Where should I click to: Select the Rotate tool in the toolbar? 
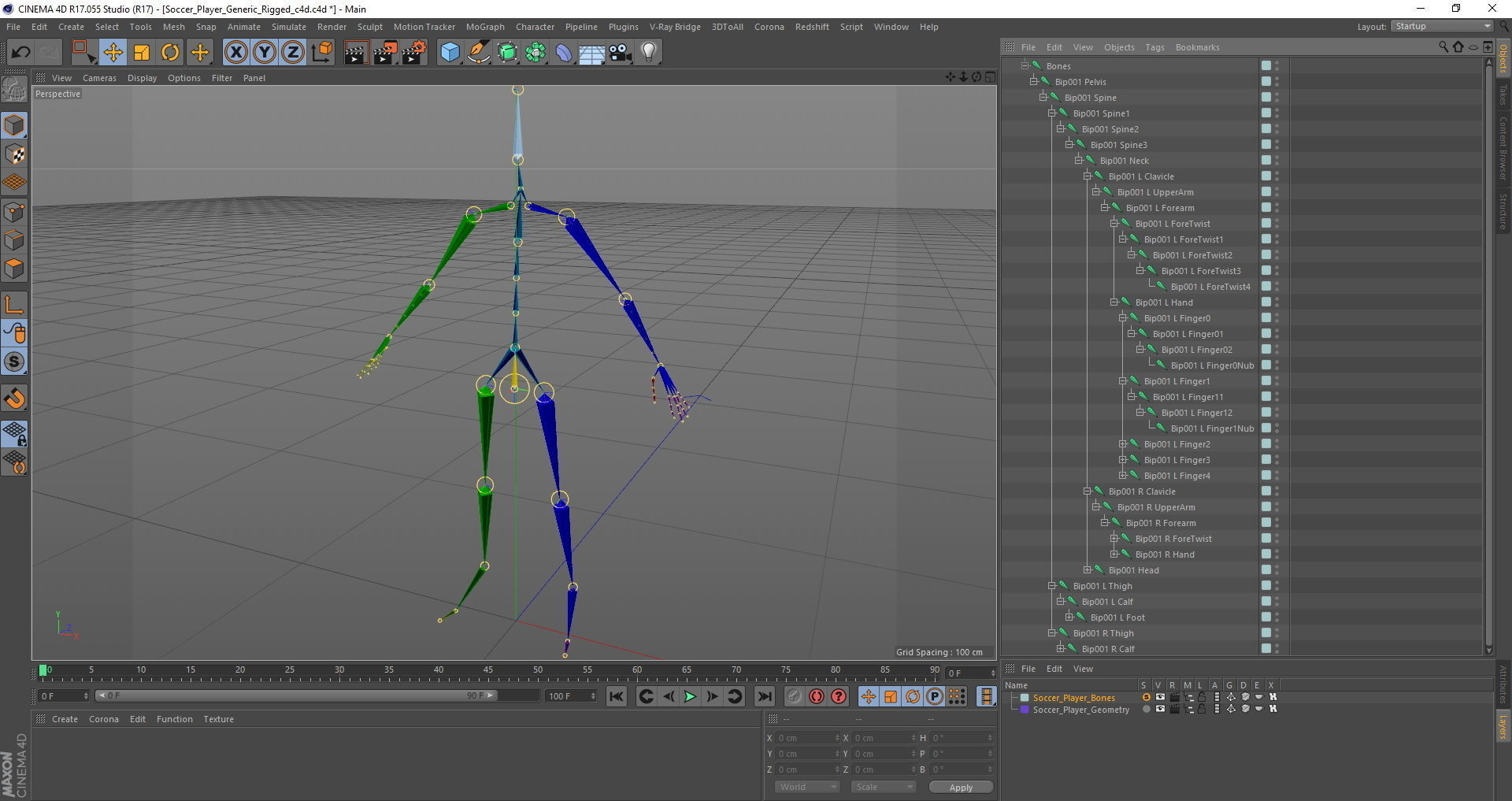tap(170, 53)
